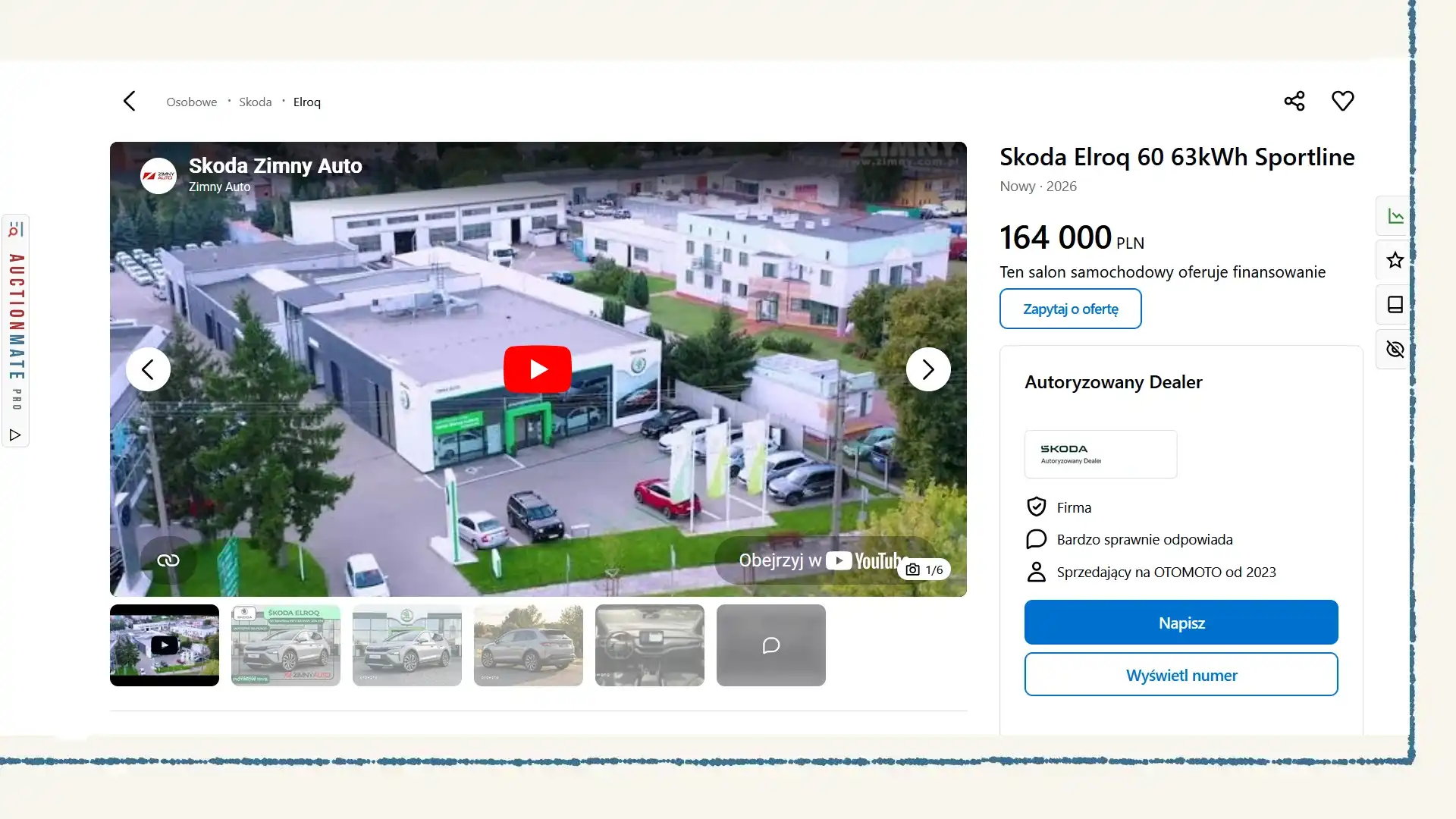The height and width of the screenshot is (819, 1456).
Task: Click the star icon in right sidebar
Action: tap(1395, 260)
